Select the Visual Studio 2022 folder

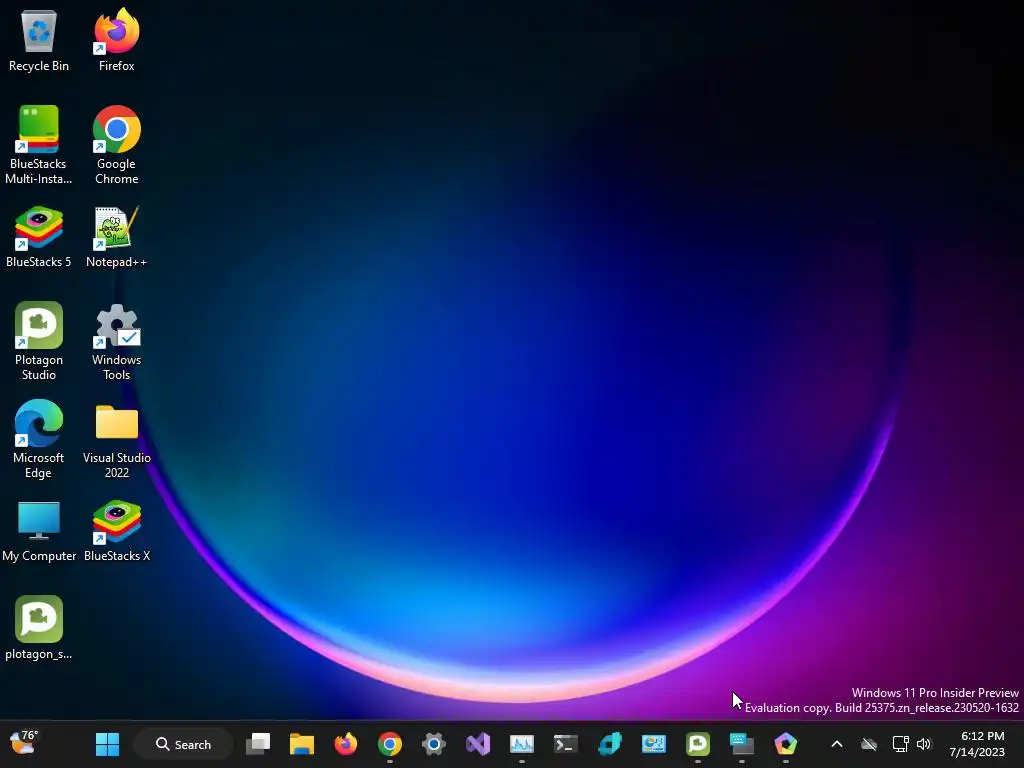coord(116,439)
